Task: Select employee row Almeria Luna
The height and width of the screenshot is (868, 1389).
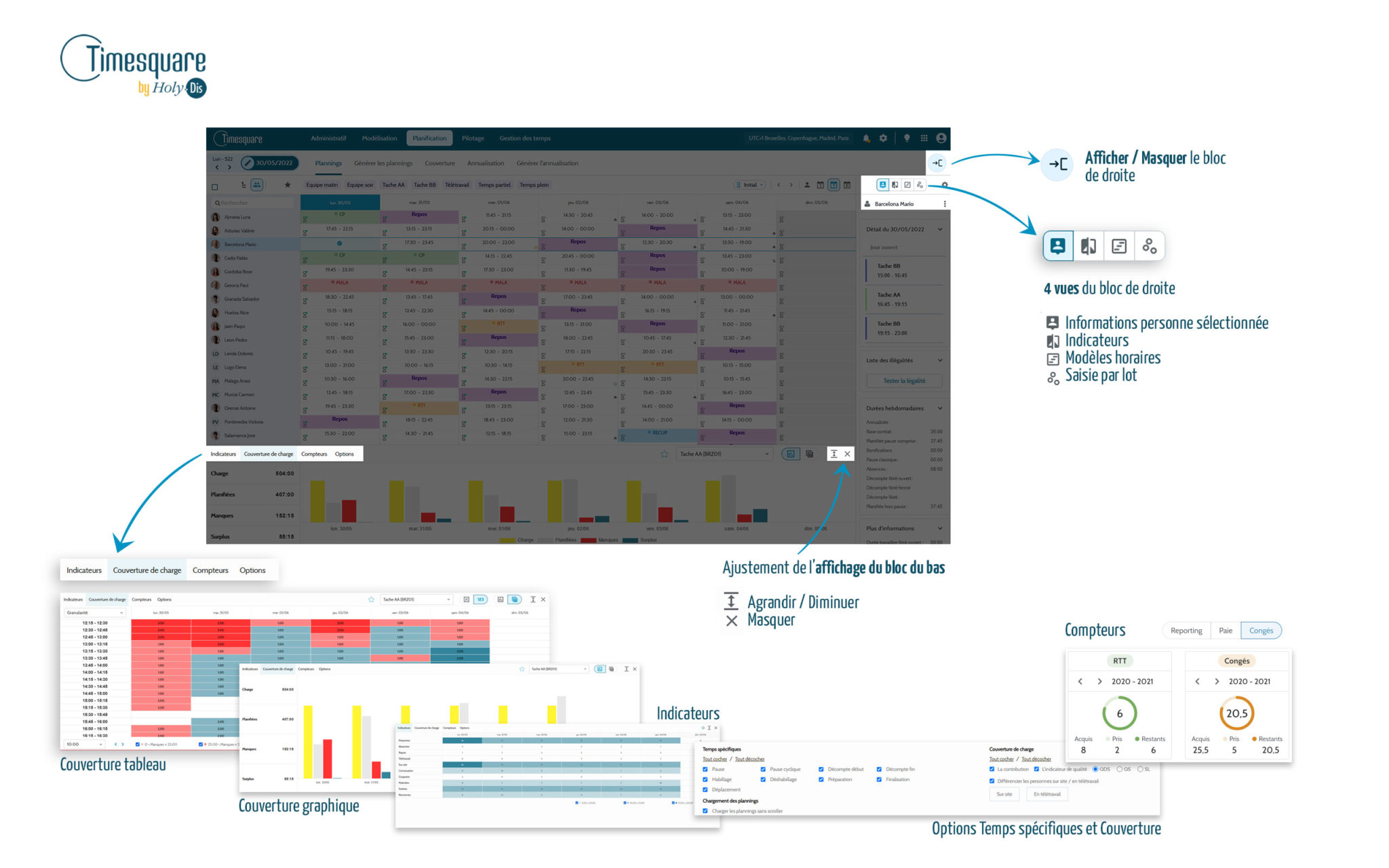Action: click(x=254, y=217)
